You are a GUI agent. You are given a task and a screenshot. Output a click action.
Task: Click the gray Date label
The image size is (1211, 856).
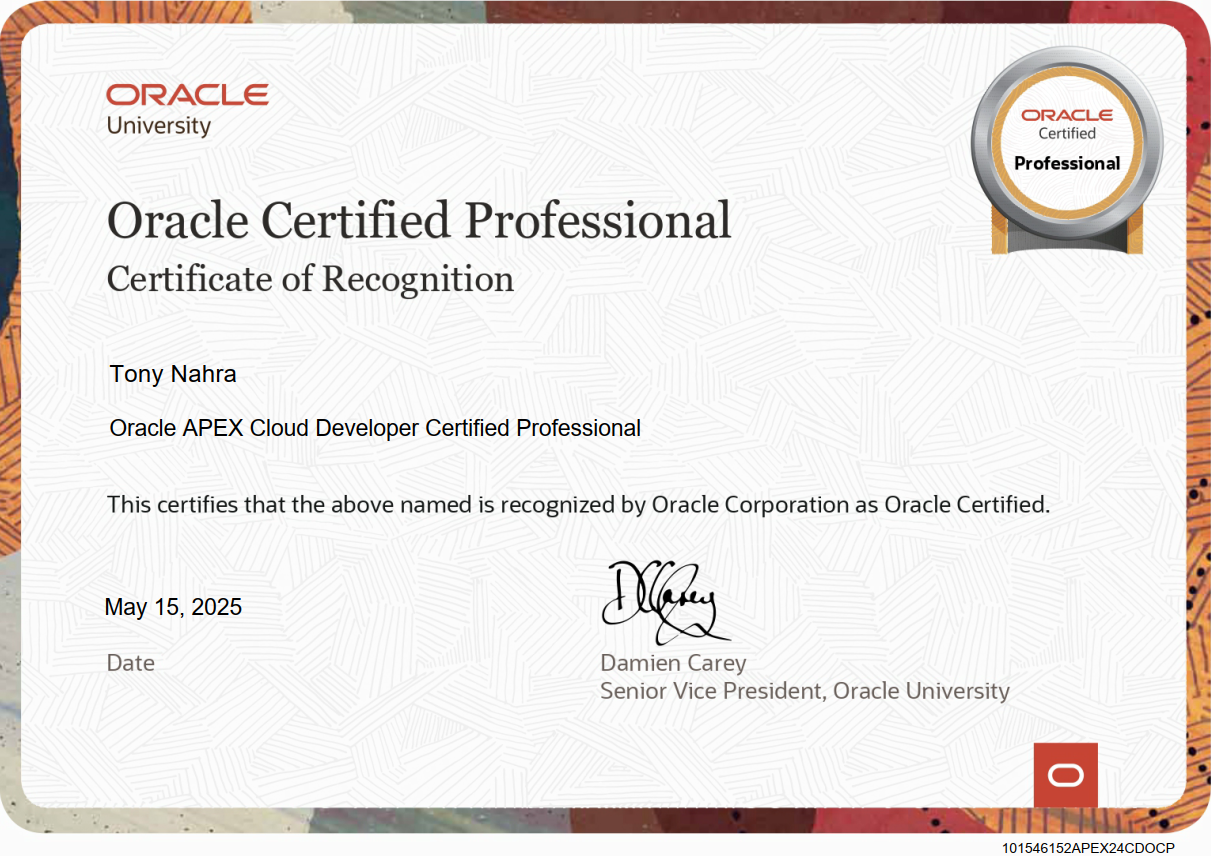[131, 663]
